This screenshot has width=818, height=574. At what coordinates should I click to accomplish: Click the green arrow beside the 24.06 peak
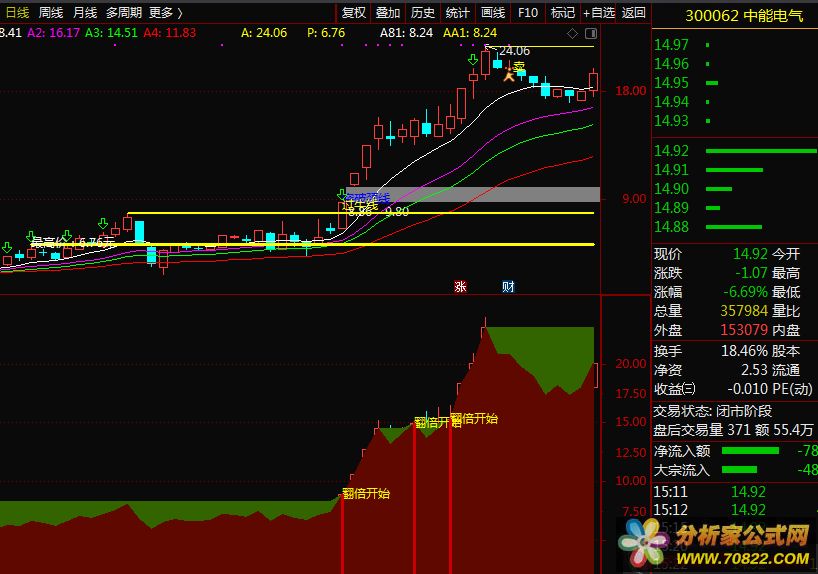pos(473,60)
